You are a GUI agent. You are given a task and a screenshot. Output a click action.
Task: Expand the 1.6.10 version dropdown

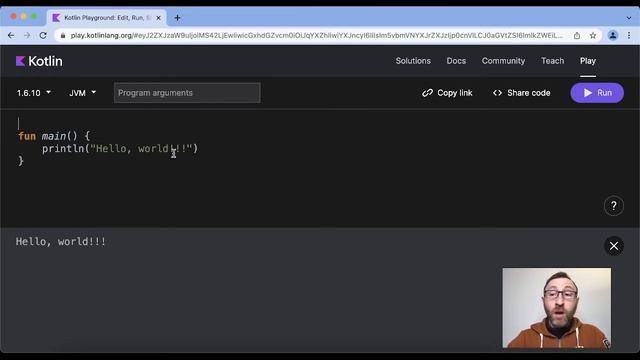(x=33, y=93)
